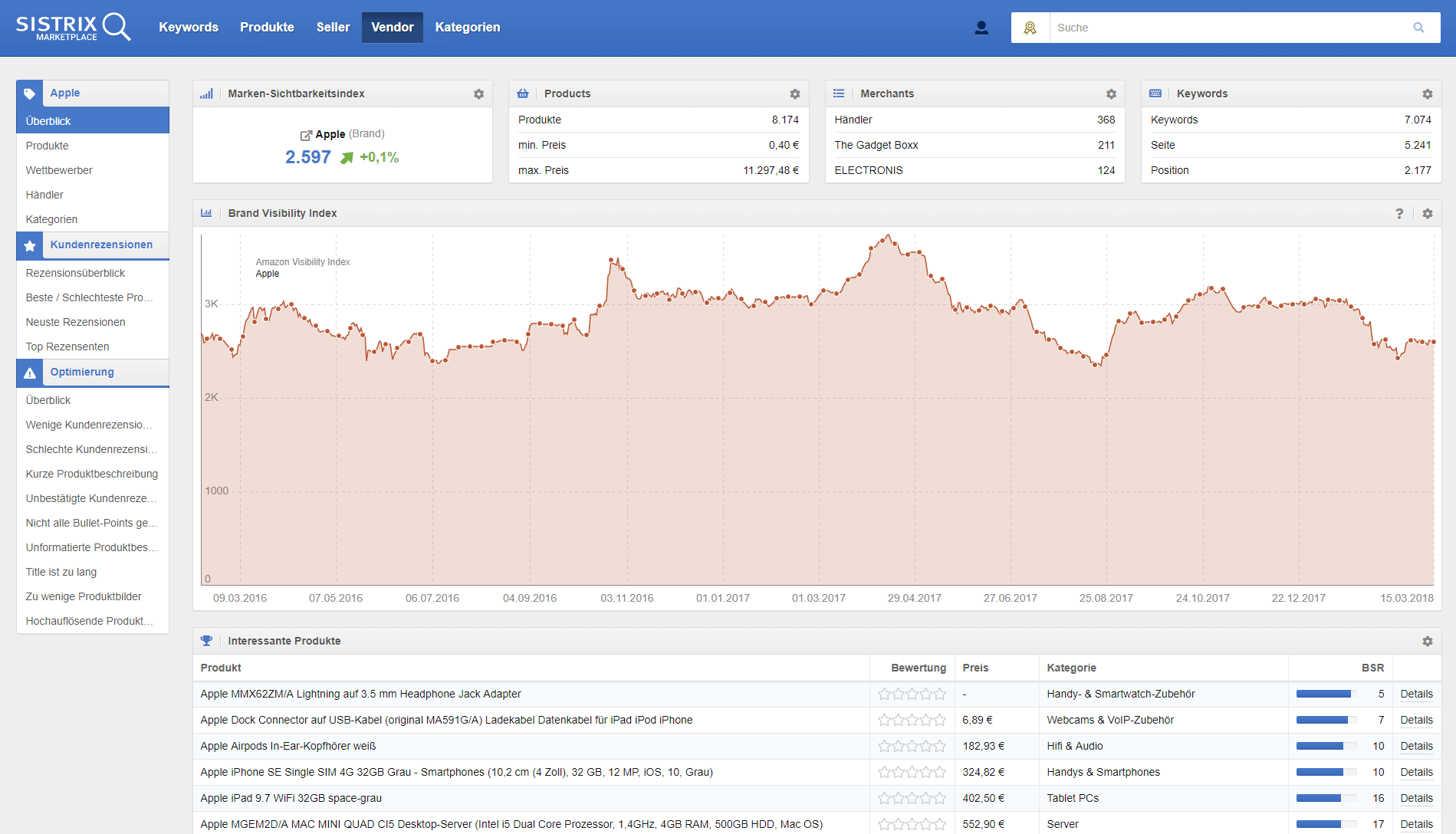
Task: Open Top Rezensenten in sidebar
Action: (67, 346)
